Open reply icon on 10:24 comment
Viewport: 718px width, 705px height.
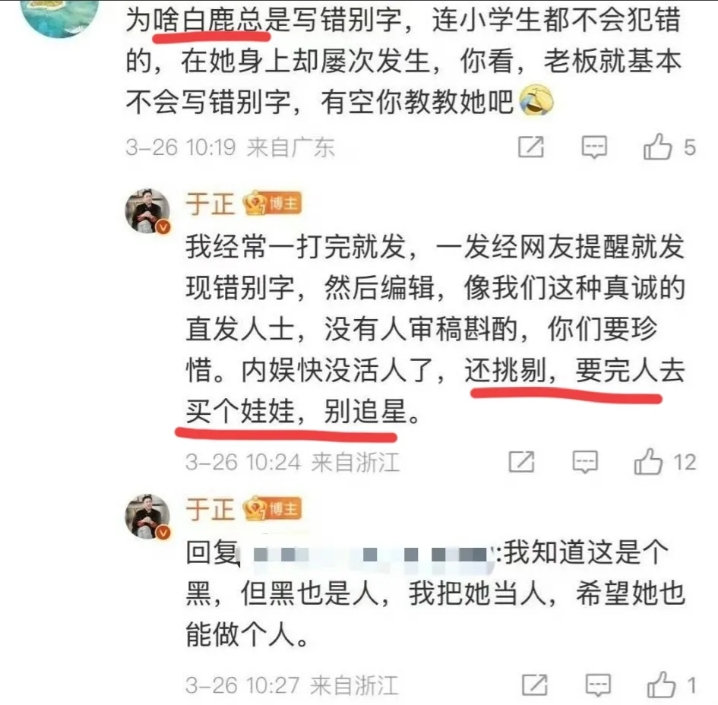(585, 461)
